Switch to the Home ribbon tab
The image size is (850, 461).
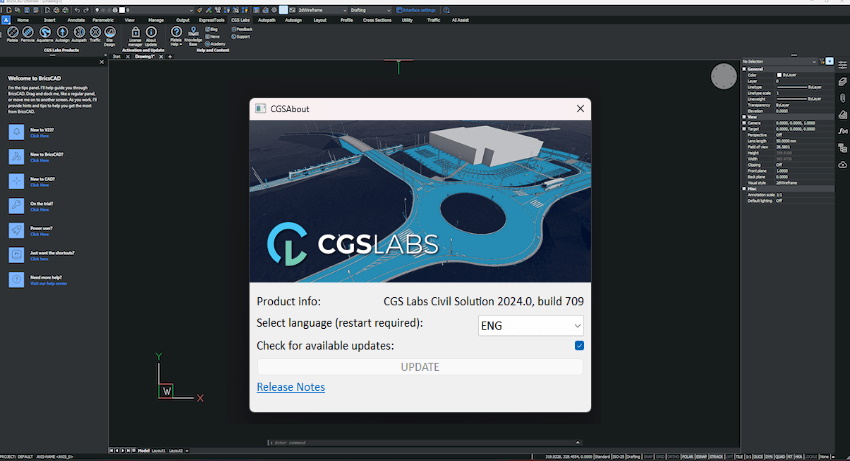point(23,20)
